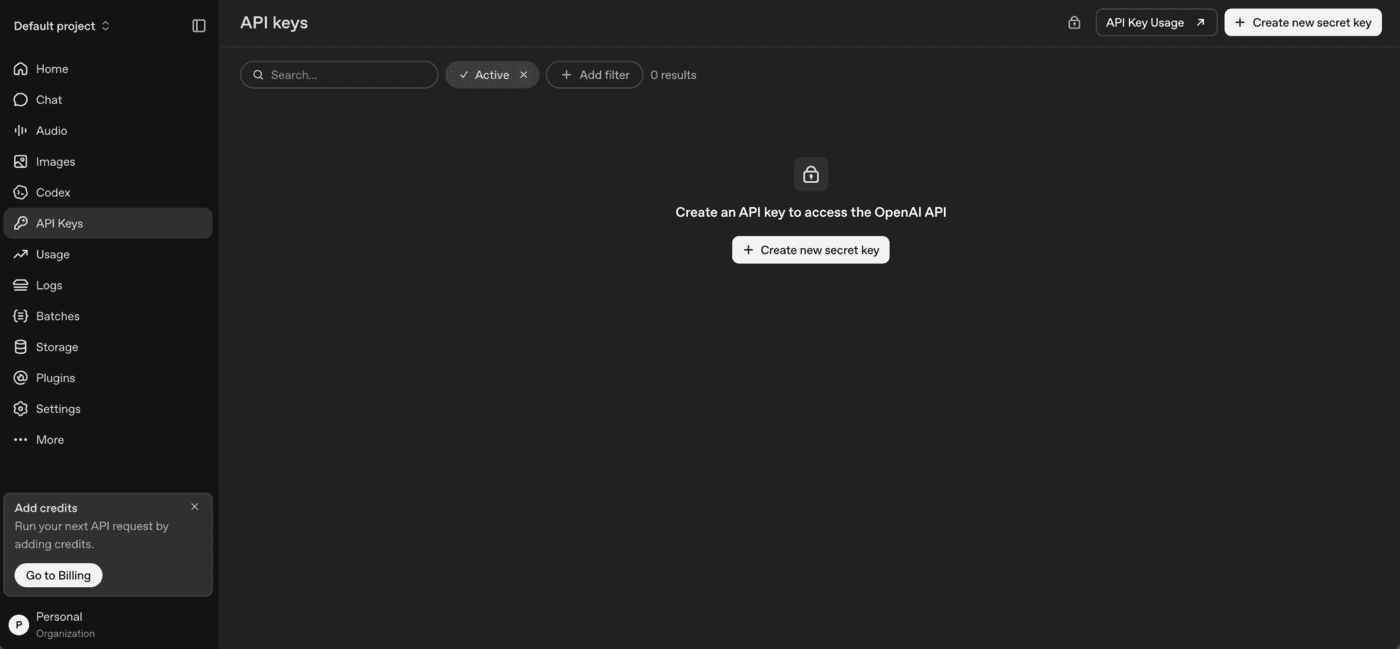The image size is (1400, 649).
Task: Open the Default project switcher dropdown
Action: 62,26
